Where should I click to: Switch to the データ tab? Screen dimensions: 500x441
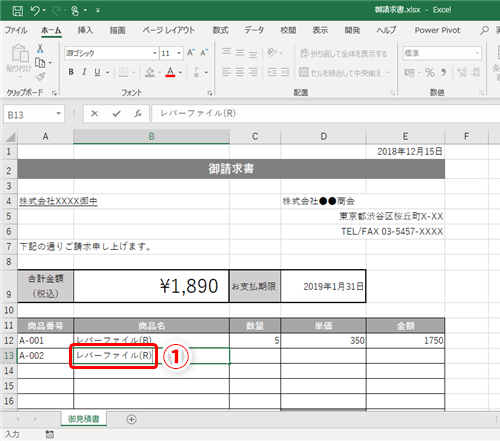pyautogui.click(x=254, y=30)
